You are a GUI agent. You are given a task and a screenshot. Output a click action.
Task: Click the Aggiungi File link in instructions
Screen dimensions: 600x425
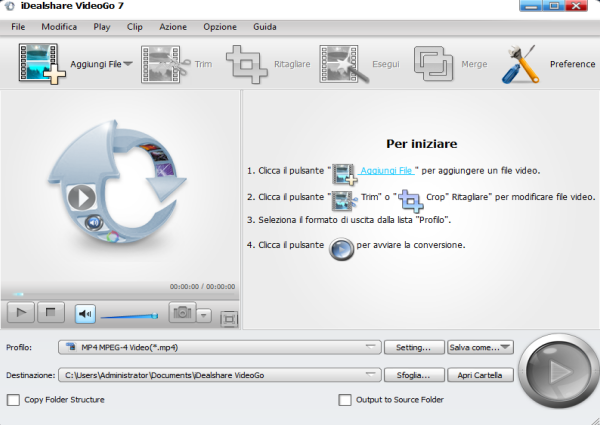[x=386, y=171]
